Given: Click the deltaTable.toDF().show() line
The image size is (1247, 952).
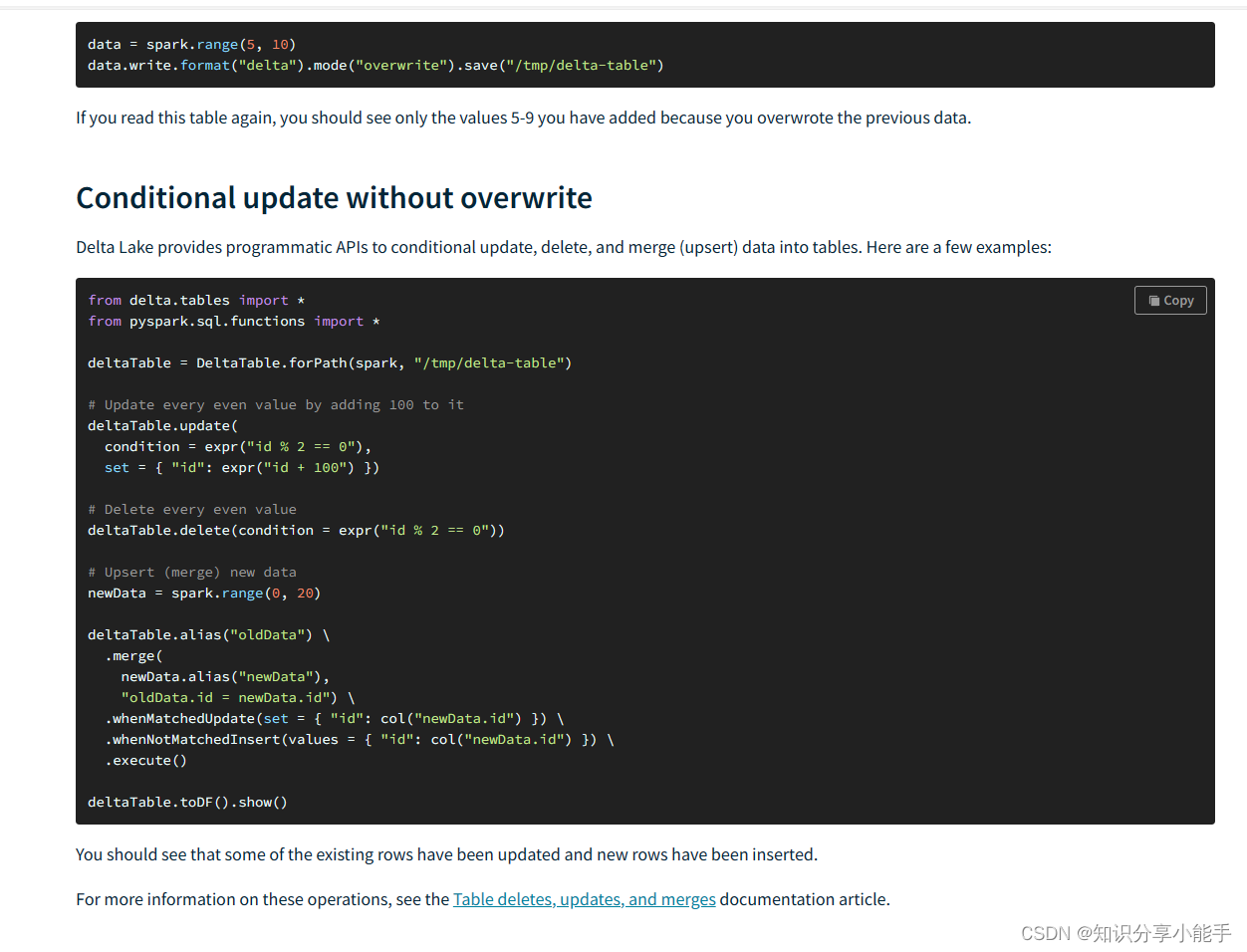Looking at the screenshot, I should click(x=187, y=802).
